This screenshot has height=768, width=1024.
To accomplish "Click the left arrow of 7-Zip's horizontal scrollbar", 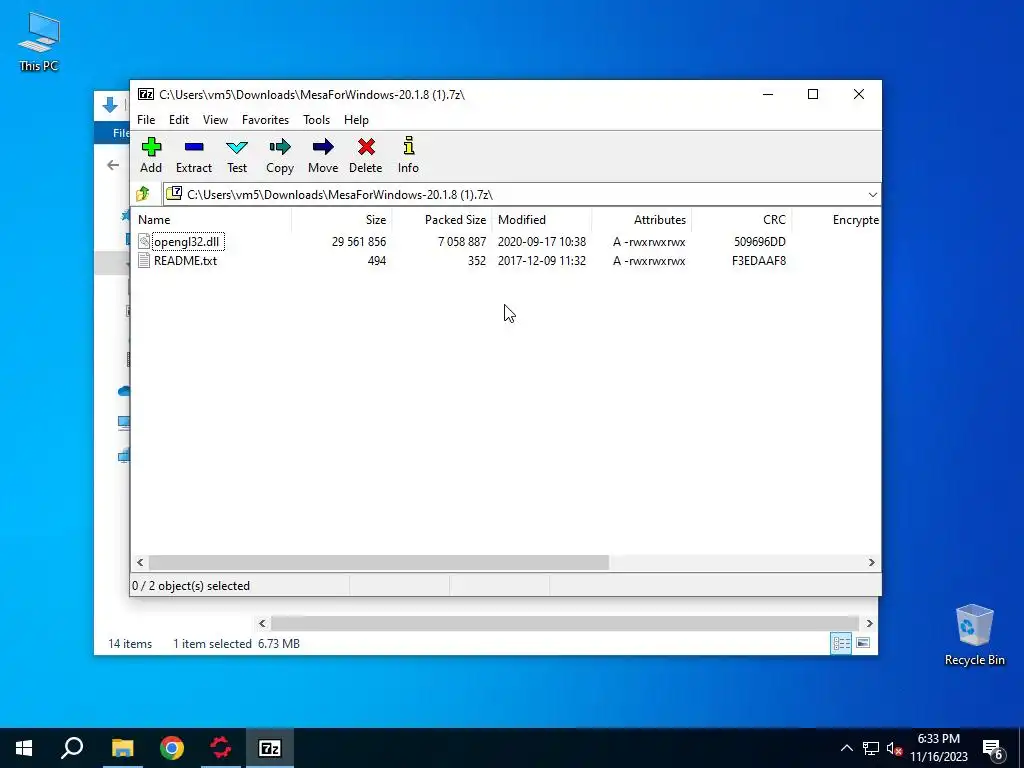I will (140, 562).
